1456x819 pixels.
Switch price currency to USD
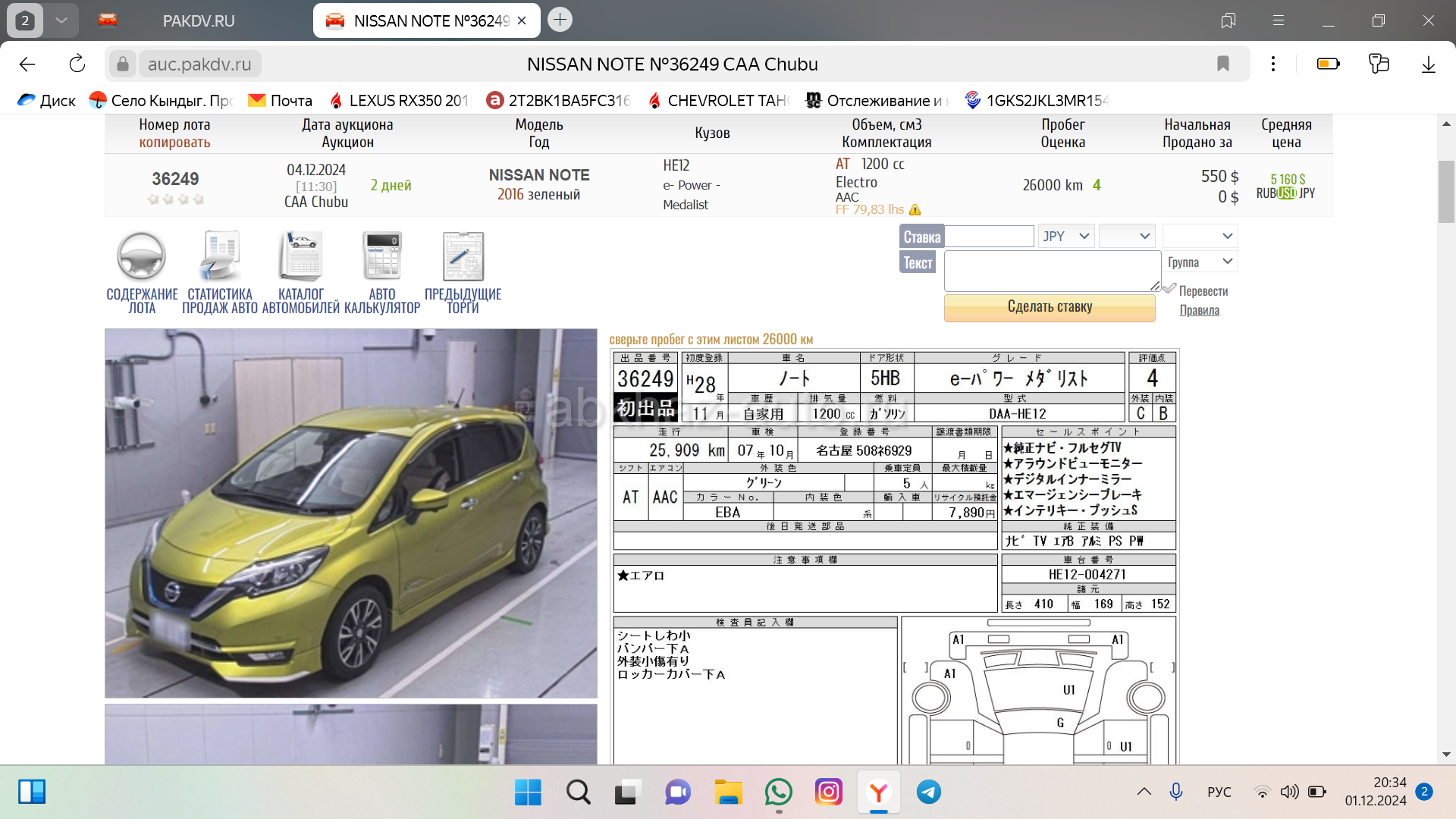pos(1287,193)
